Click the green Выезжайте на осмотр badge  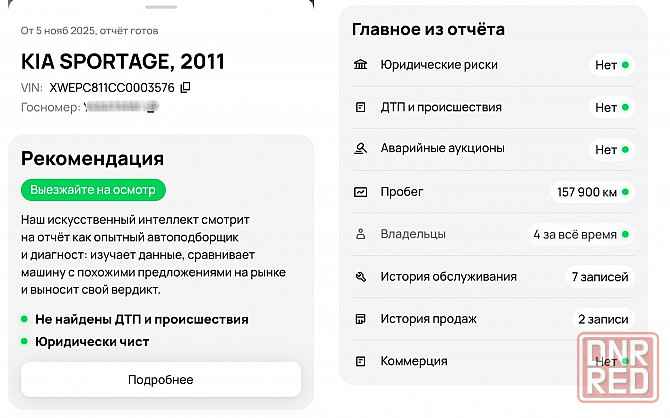click(93, 190)
